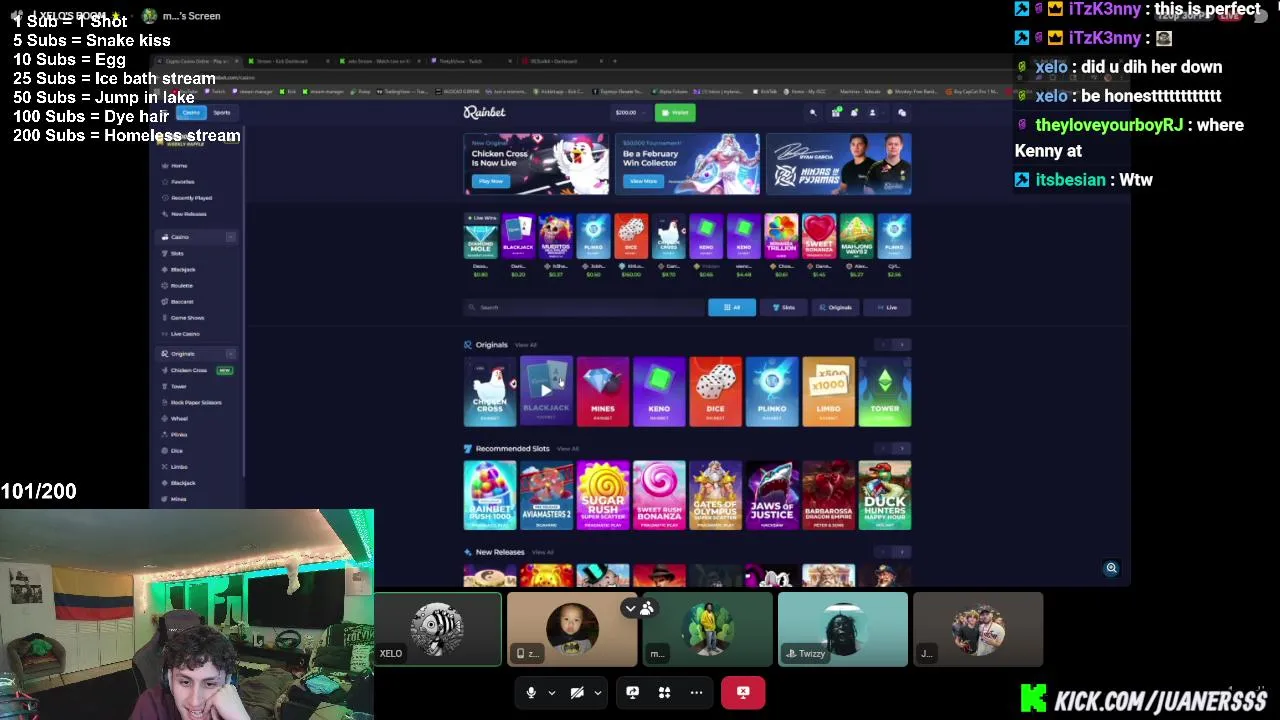This screenshot has width=1280, height=720.
Task: Open Home in the sidebar
Action: tap(179, 166)
